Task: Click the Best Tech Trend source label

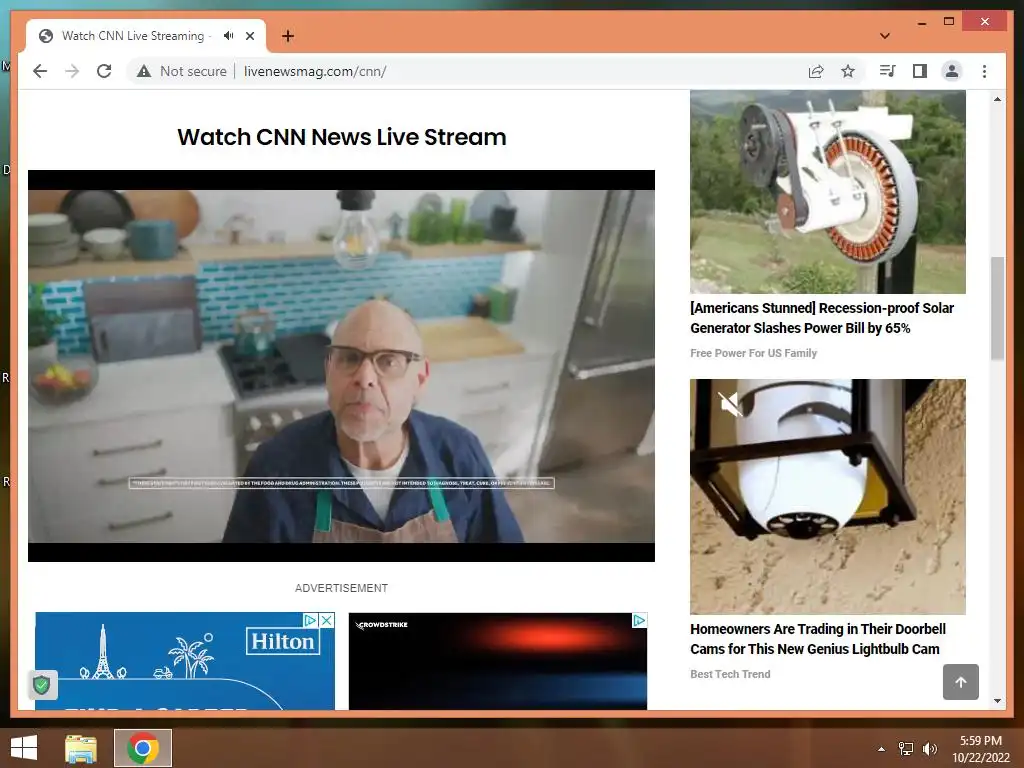Action: pos(730,674)
